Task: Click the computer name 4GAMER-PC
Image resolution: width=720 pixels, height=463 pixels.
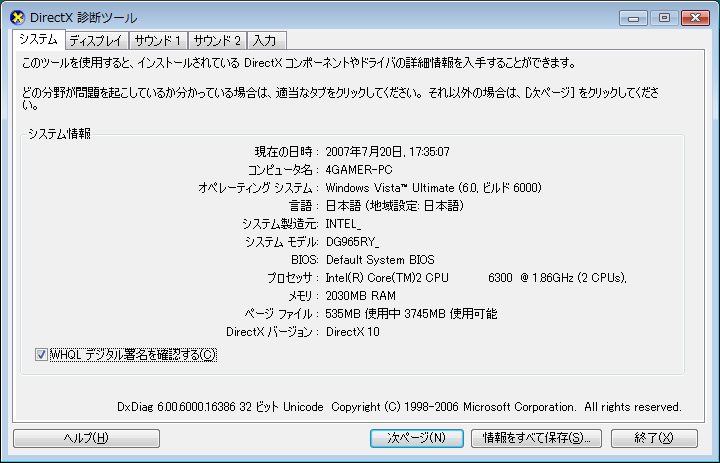Action: [x=359, y=170]
